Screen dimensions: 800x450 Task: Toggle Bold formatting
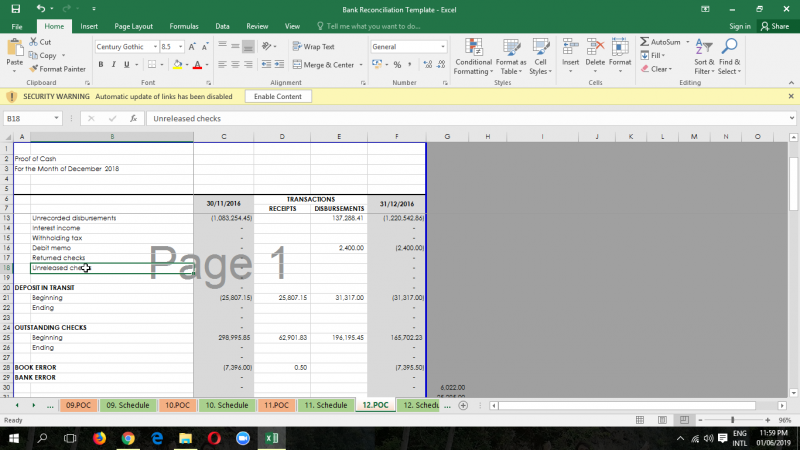101,64
